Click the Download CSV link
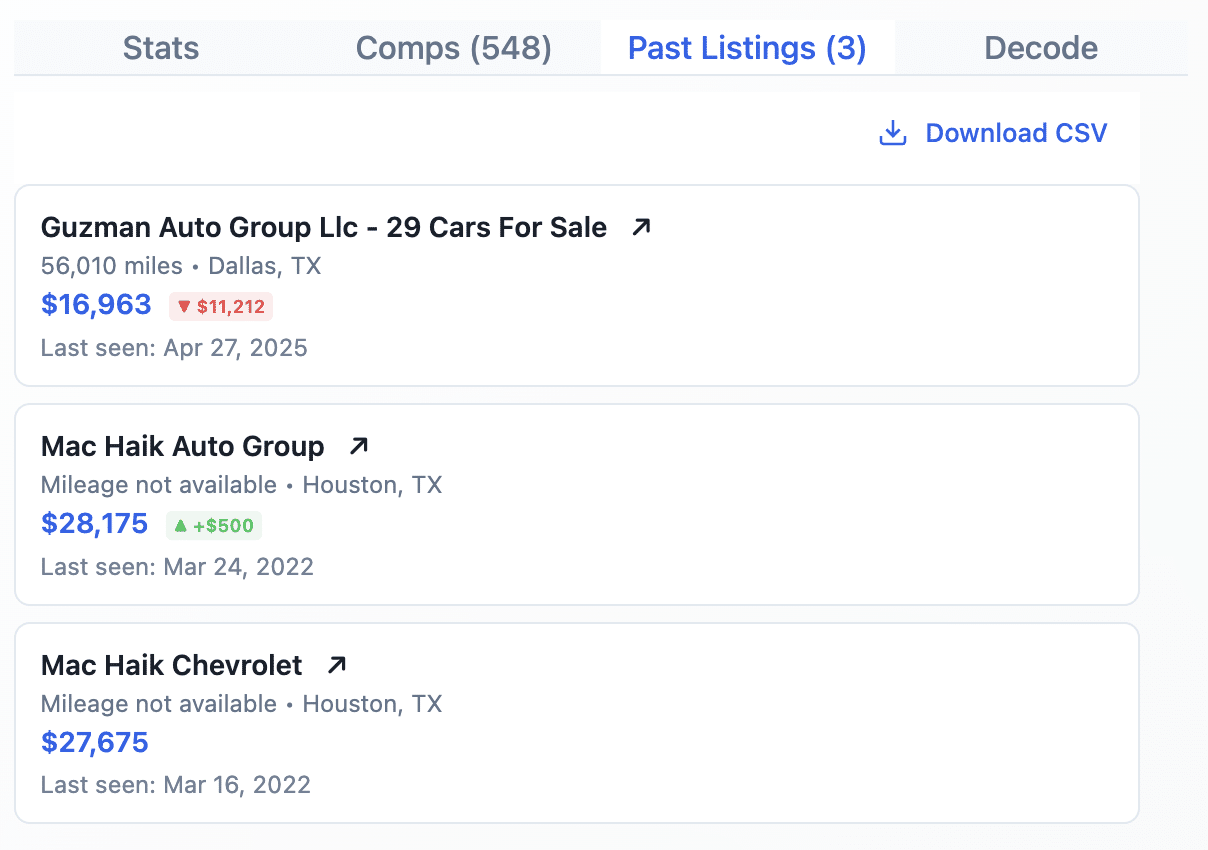 1016,133
